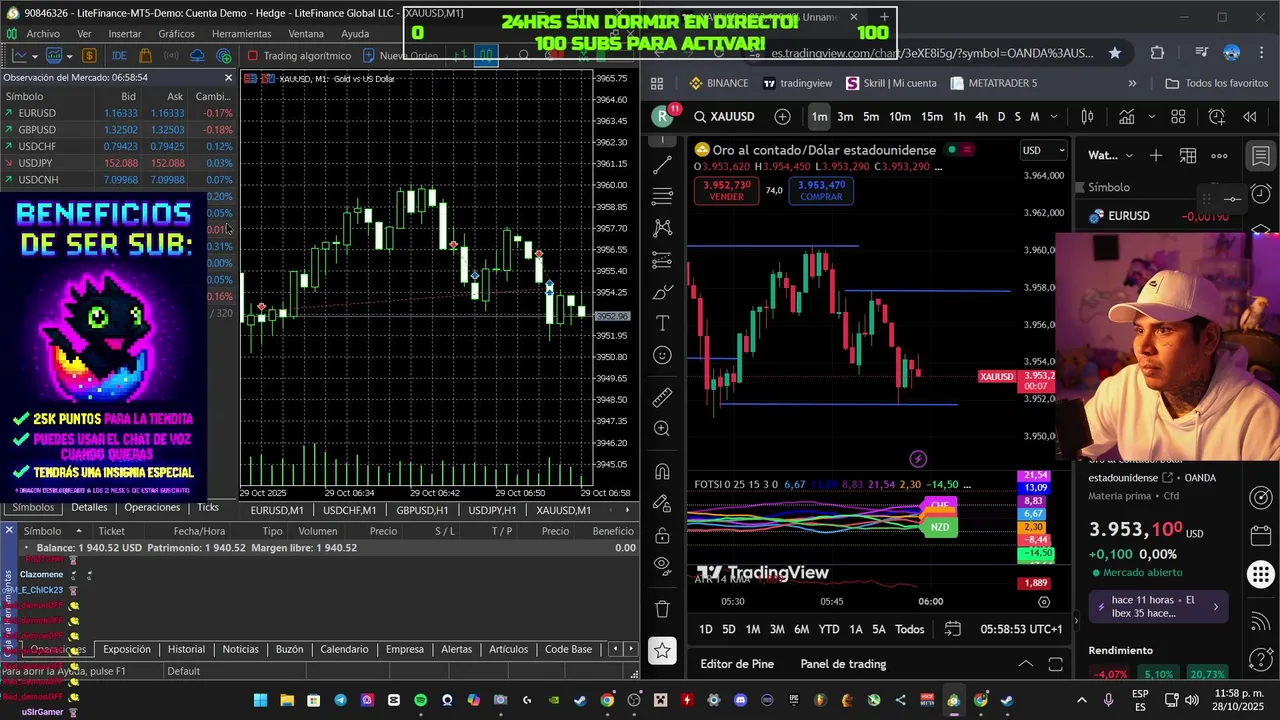Select the brush tool in TradingView sidebar
Image resolution: width=1280 pixels, height=720 pixels.
click(x=662, y=292)
